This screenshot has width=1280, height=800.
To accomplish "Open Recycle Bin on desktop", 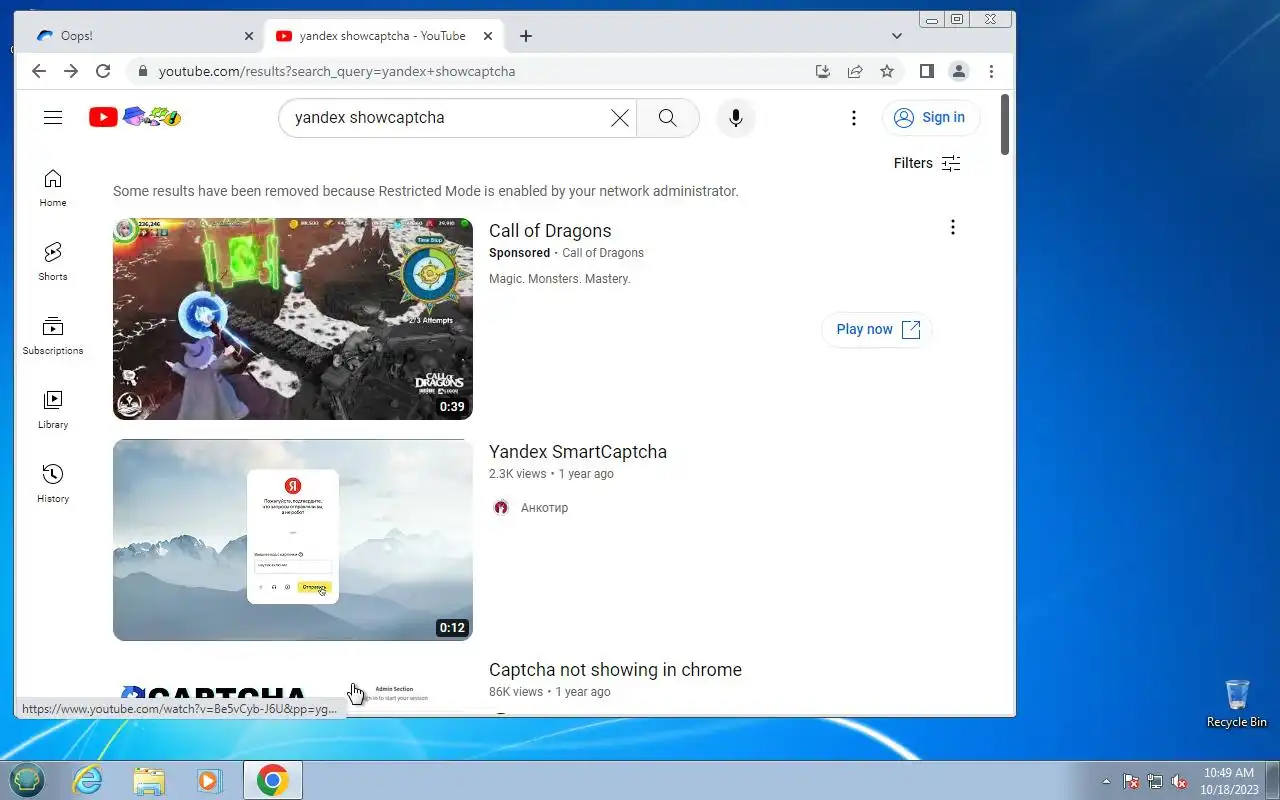I will 1237,704.
